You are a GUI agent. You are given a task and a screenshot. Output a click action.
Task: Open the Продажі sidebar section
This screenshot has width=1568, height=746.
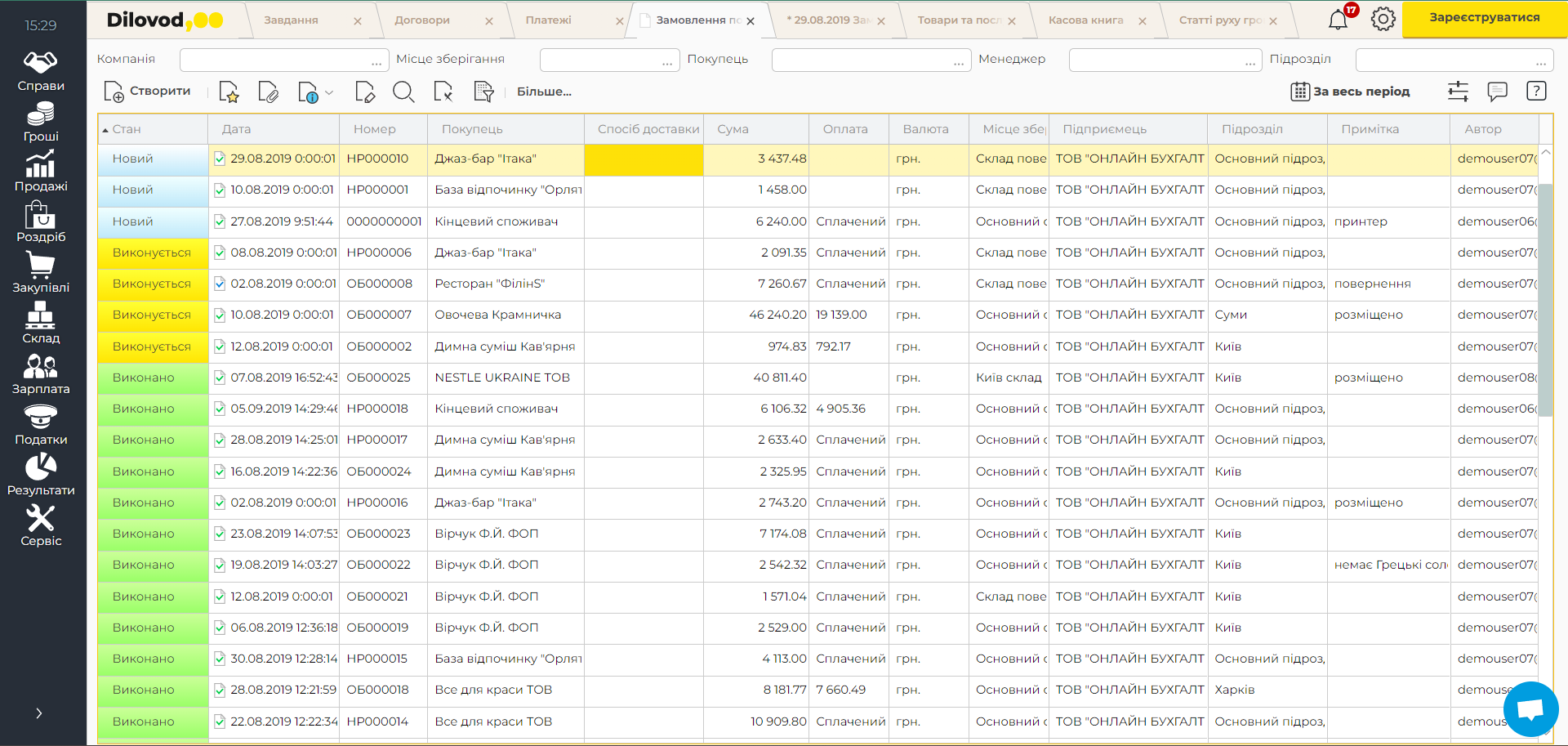click(41, 172)
